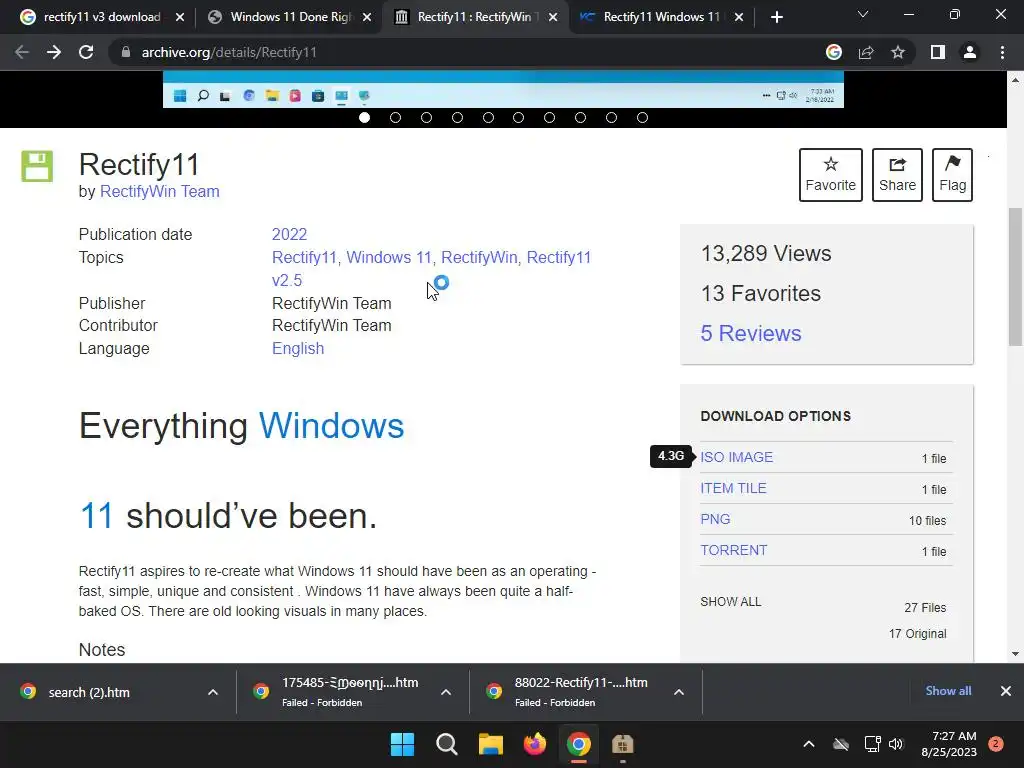
Task: Download the ISO IMAGE file
Action: click(x=737, y=457)
